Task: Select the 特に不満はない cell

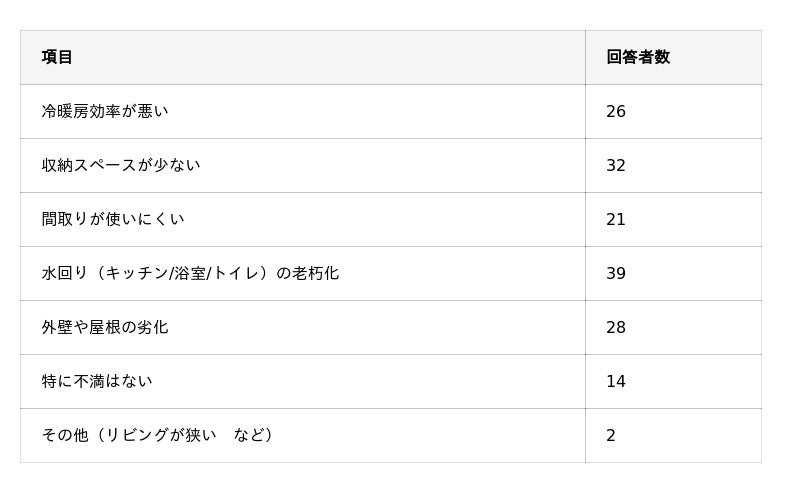Action: [x=97, y=381]
